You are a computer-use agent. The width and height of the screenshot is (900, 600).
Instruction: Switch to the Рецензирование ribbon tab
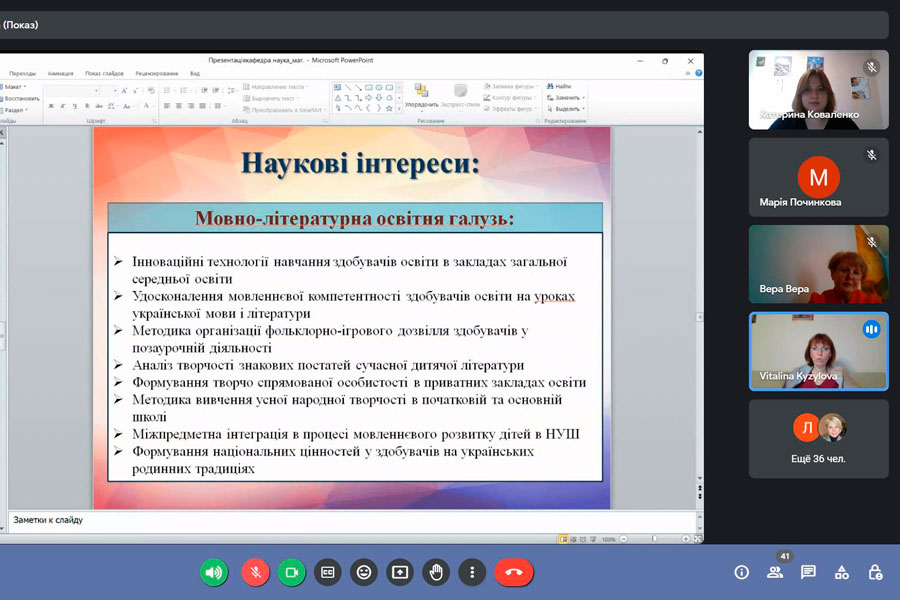click(x=157, y=73)
